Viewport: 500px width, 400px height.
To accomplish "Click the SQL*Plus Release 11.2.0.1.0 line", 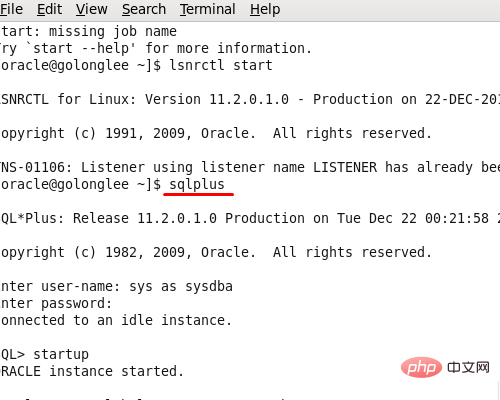I will tap(250, 218).
